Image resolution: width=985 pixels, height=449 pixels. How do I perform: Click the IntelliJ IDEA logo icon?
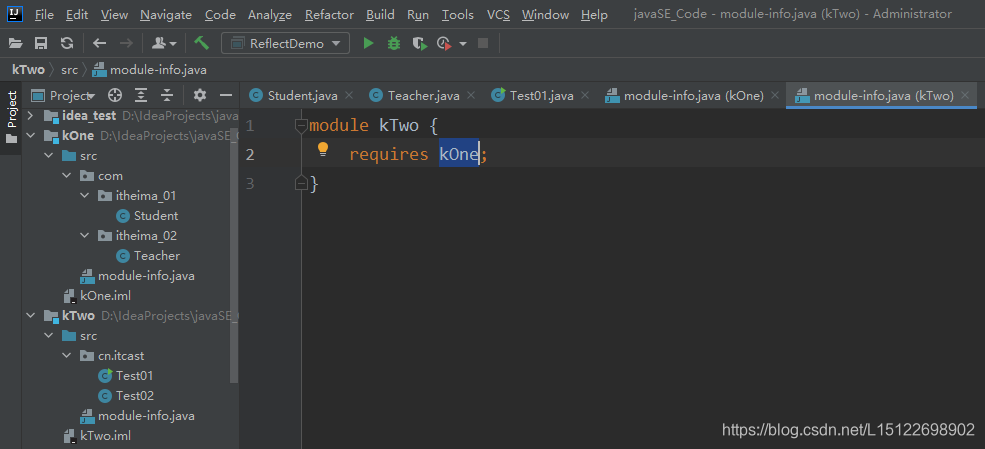coord(16,13)
